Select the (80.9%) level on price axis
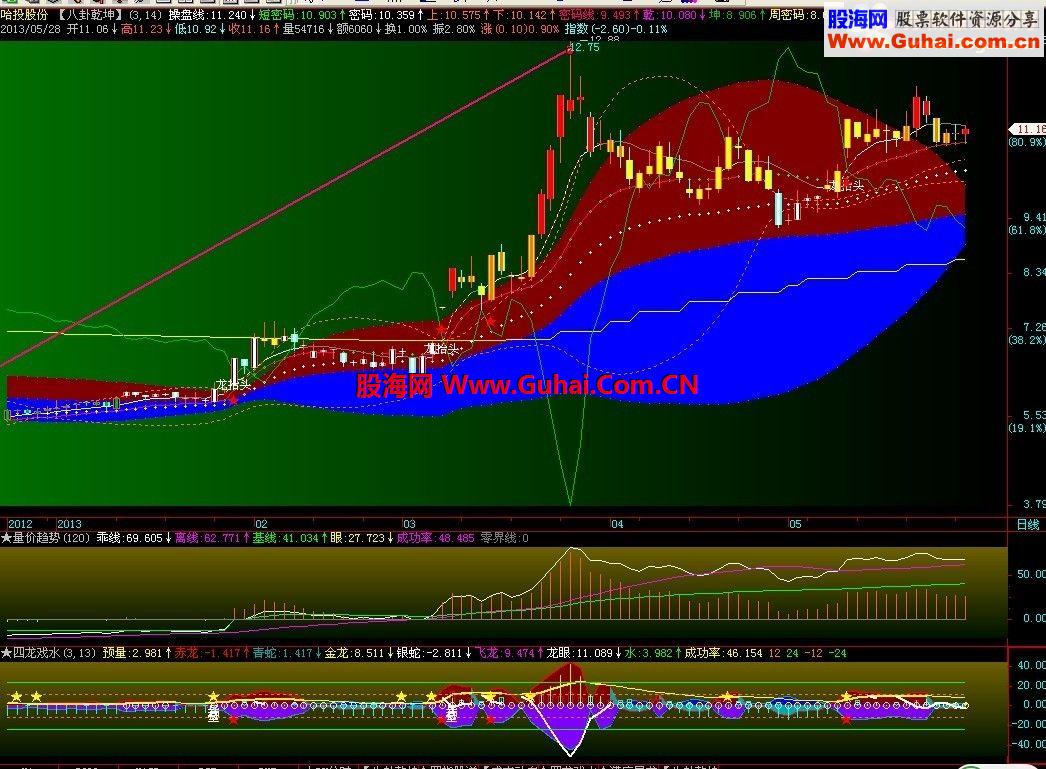 pyautogui.click(x=1026, y=142)
